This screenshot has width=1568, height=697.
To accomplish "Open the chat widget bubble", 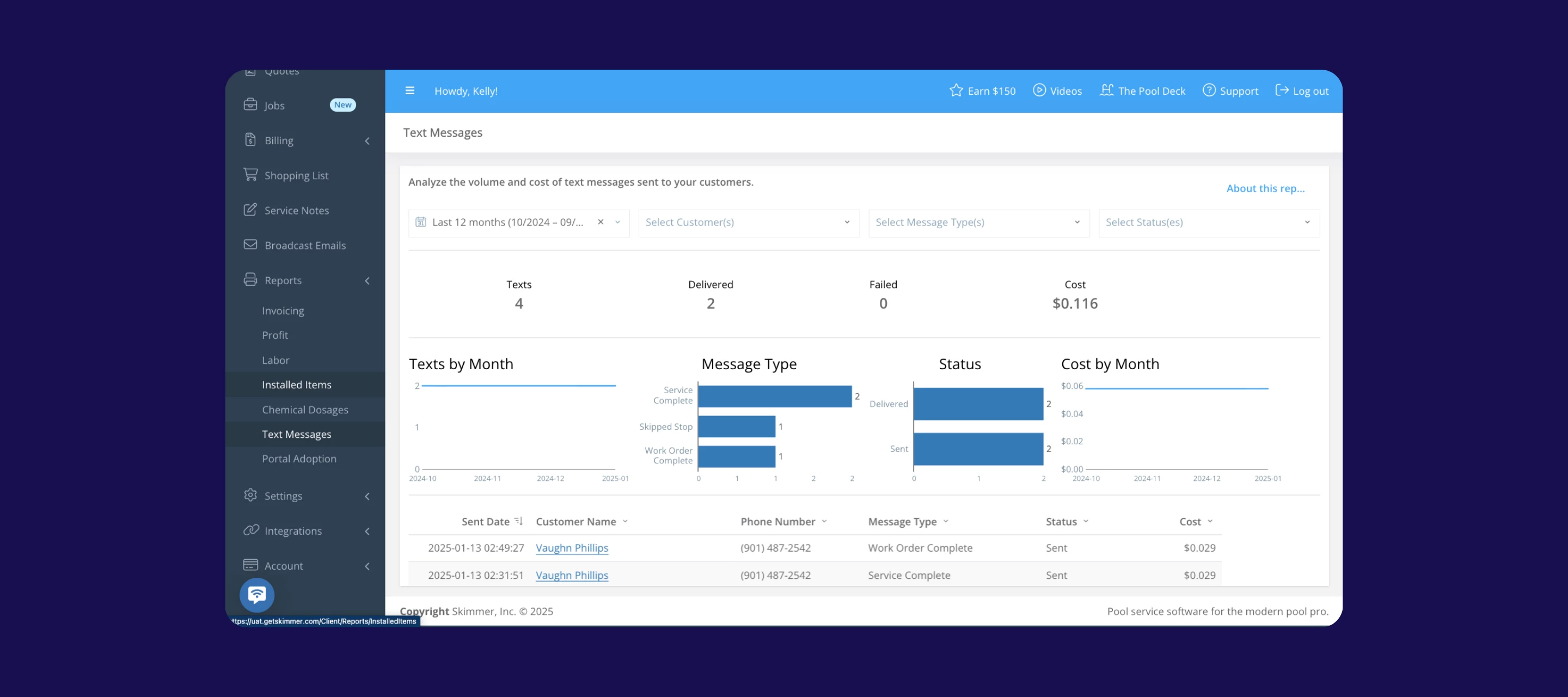I will (257, 595).
